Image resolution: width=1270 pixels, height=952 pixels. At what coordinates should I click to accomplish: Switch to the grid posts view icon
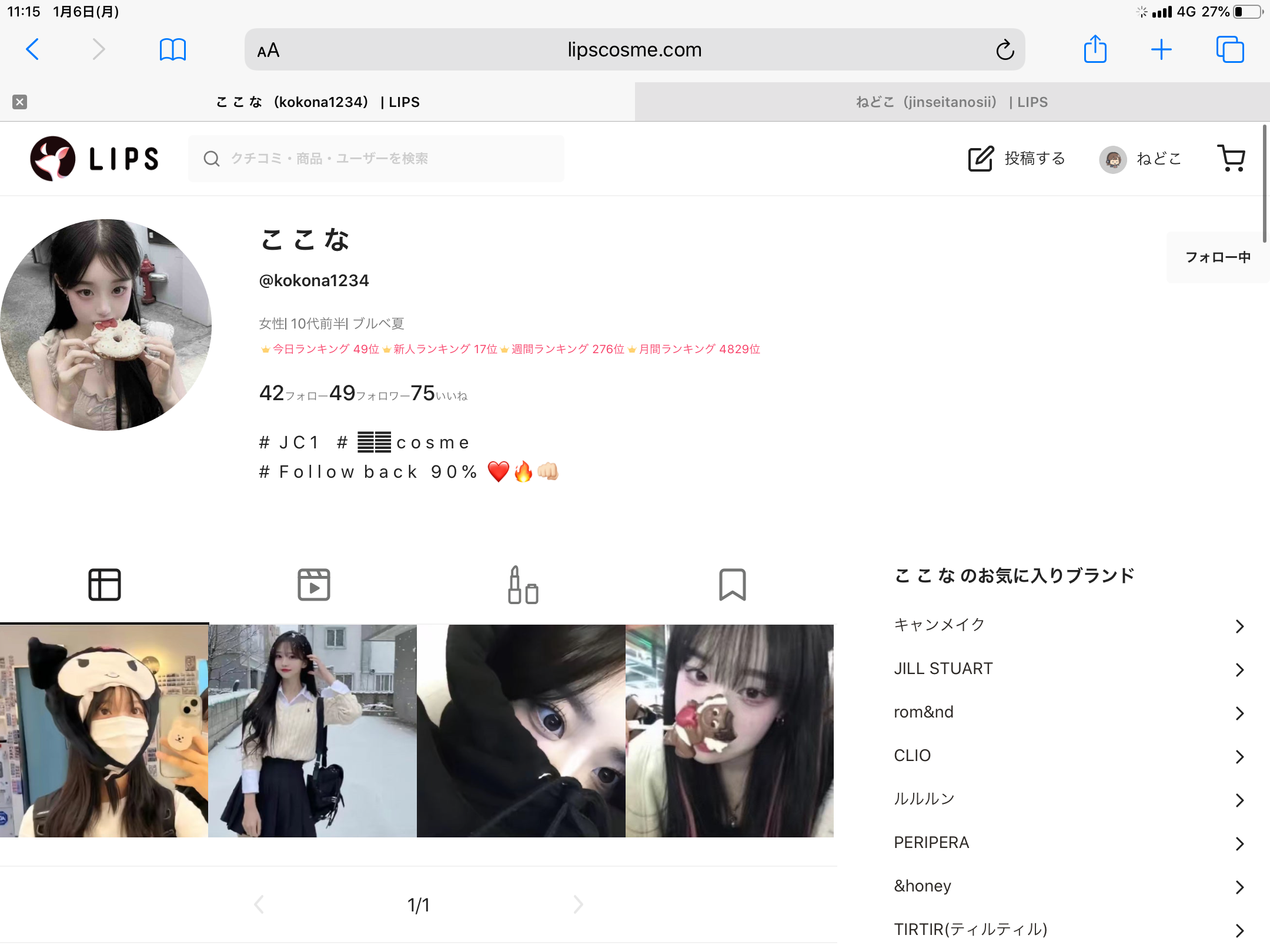coord(105,584)
